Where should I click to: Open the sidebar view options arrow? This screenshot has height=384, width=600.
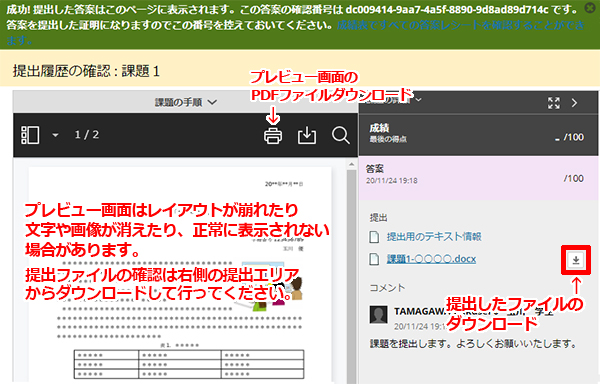click(x=55, y=135)
